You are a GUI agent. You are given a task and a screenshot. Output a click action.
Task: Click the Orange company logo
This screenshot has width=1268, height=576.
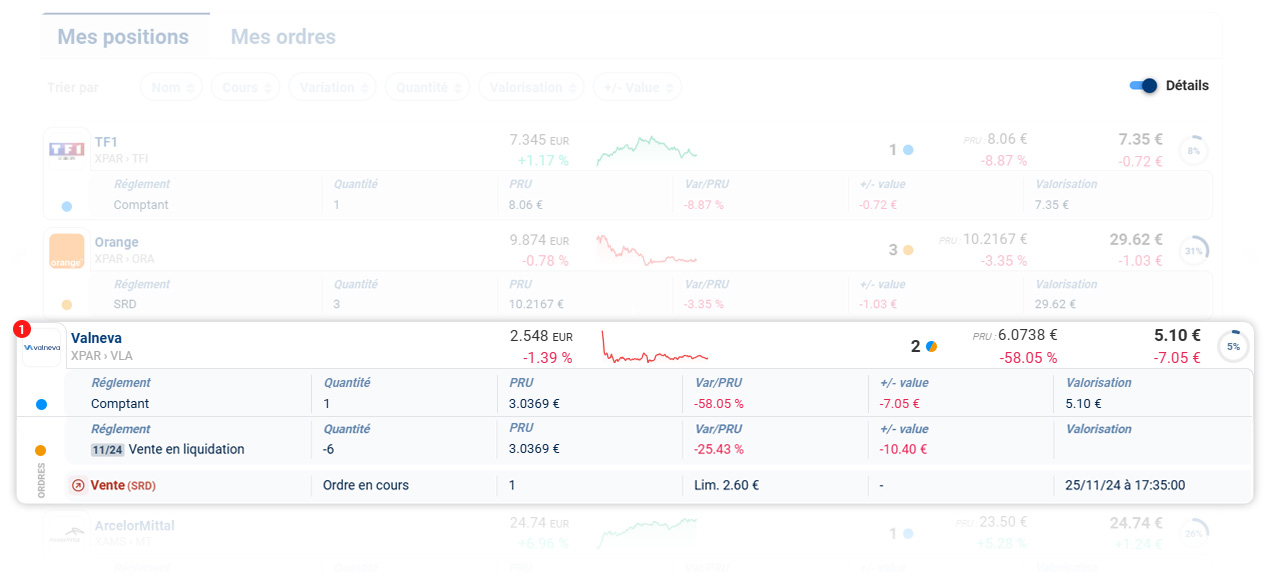66,251
